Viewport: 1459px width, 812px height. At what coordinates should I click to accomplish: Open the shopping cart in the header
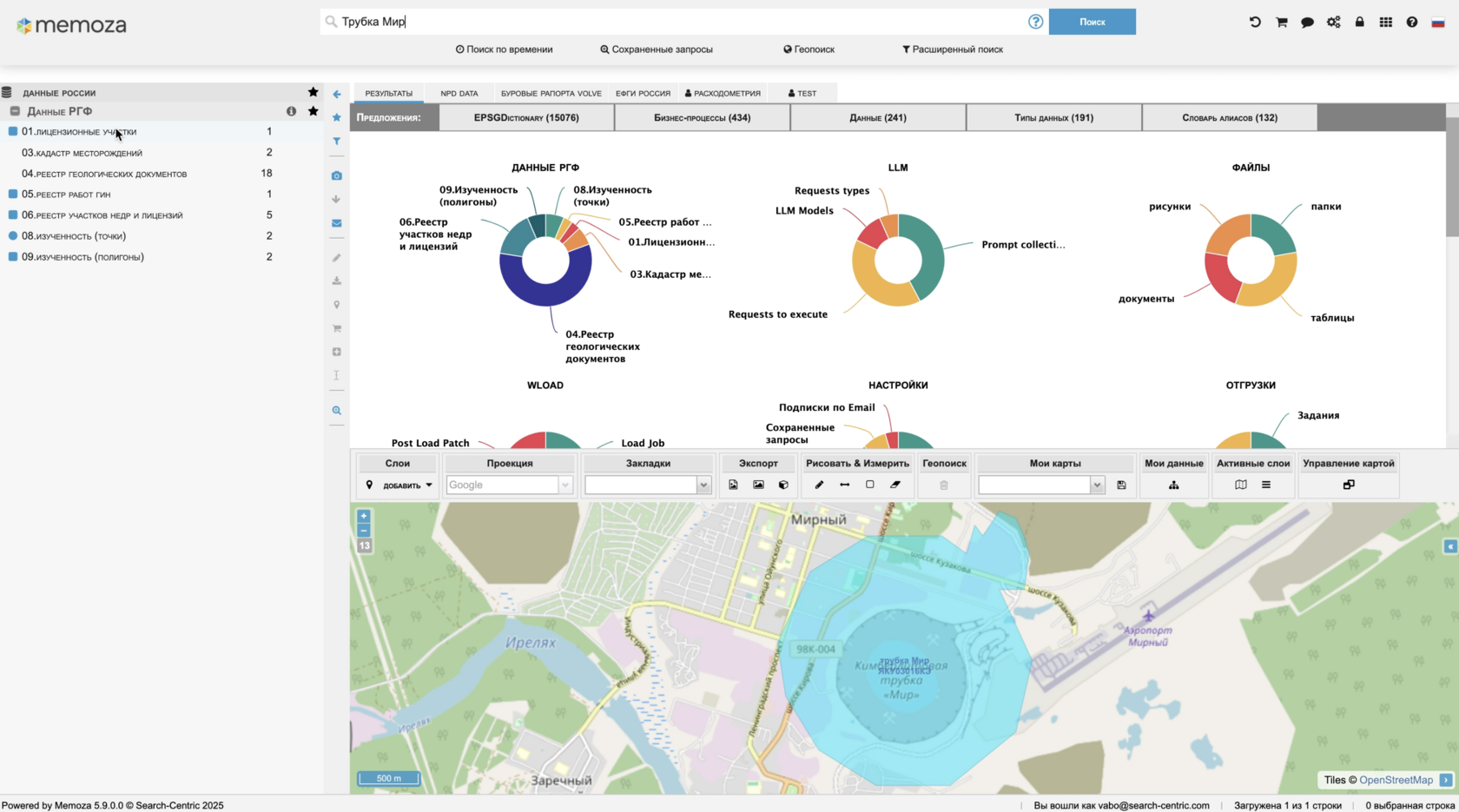[x=1281, y=22]
